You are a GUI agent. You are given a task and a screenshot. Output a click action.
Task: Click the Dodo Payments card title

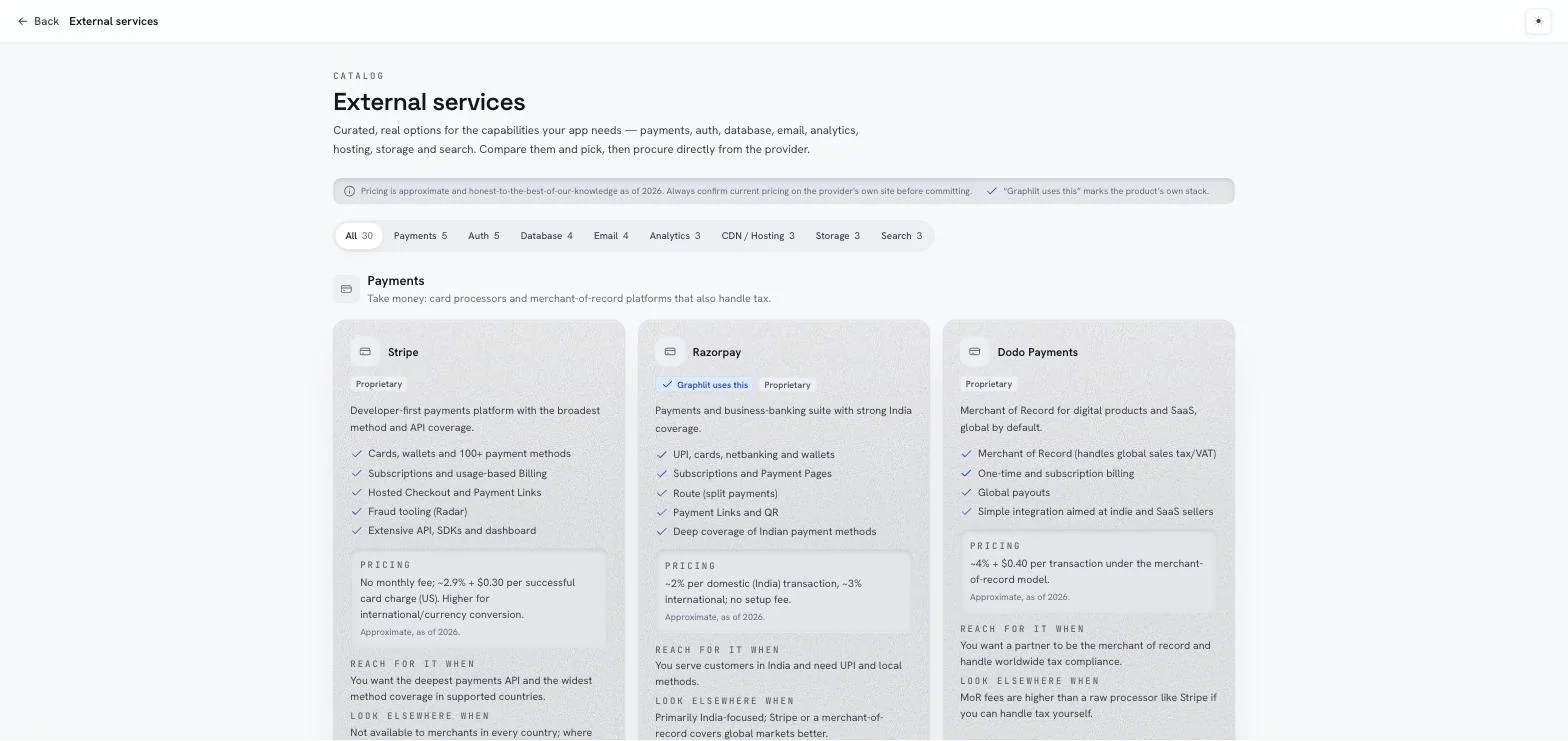coord(1037,352)
